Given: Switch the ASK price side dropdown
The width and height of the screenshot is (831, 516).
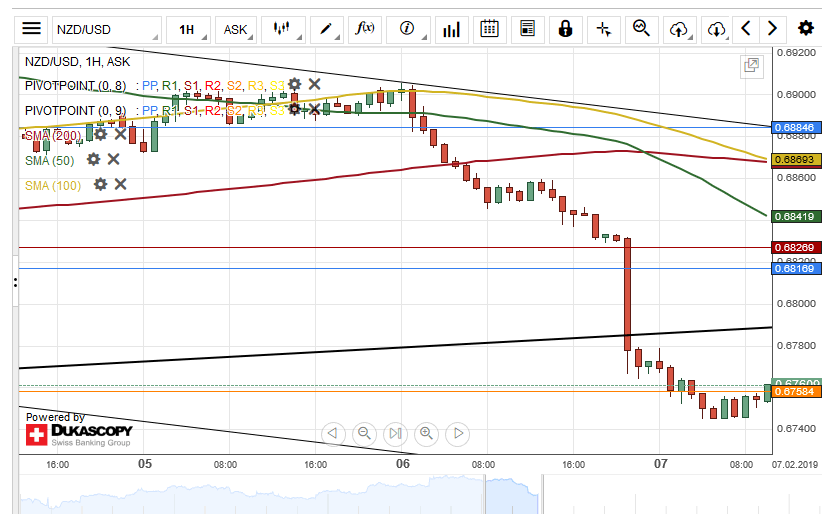Looking at the screenshot, I should 236,29.
